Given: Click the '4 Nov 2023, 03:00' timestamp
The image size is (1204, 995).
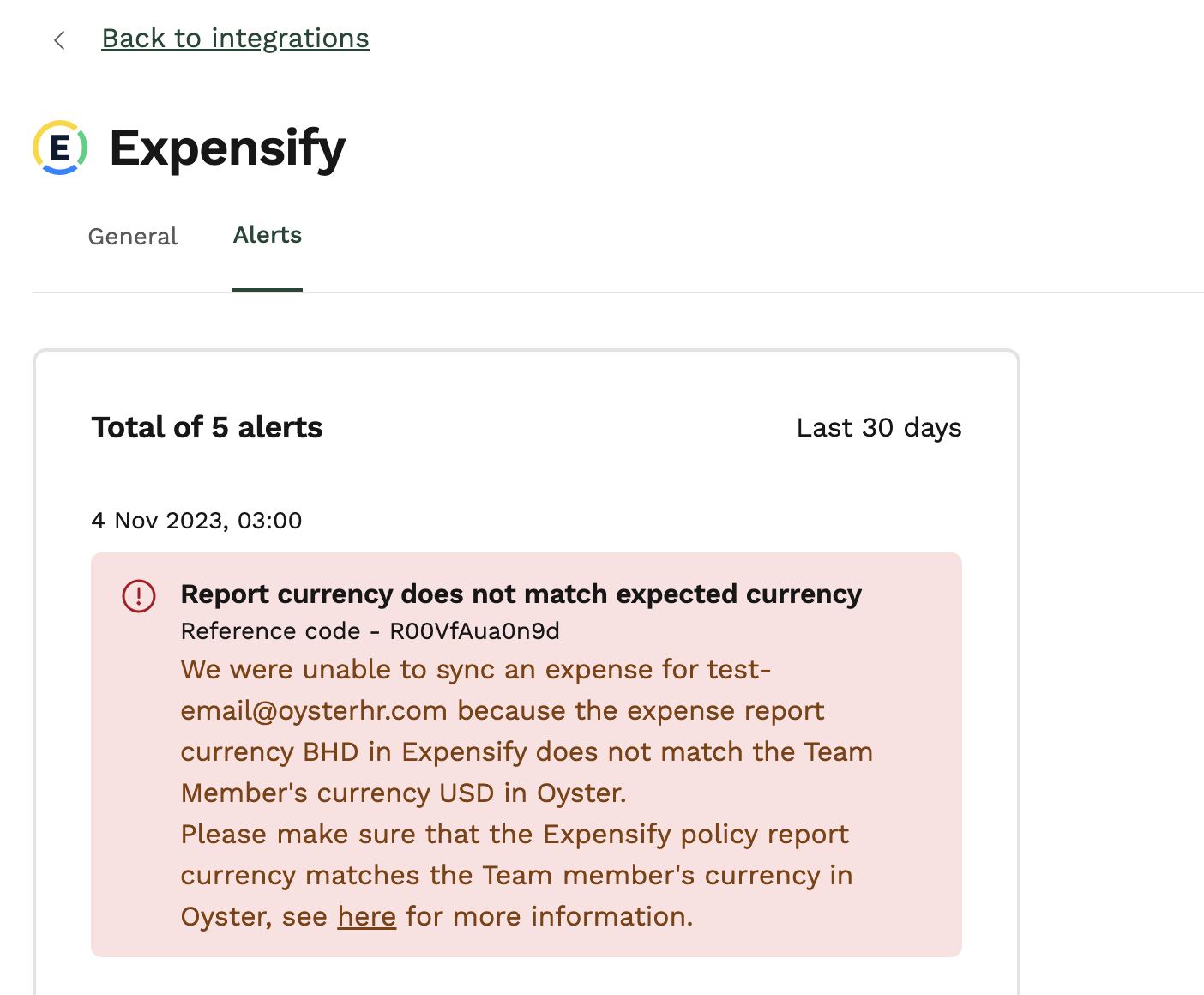Looking at the screenshot, I should pyautogui.click(x=197, y=521).
